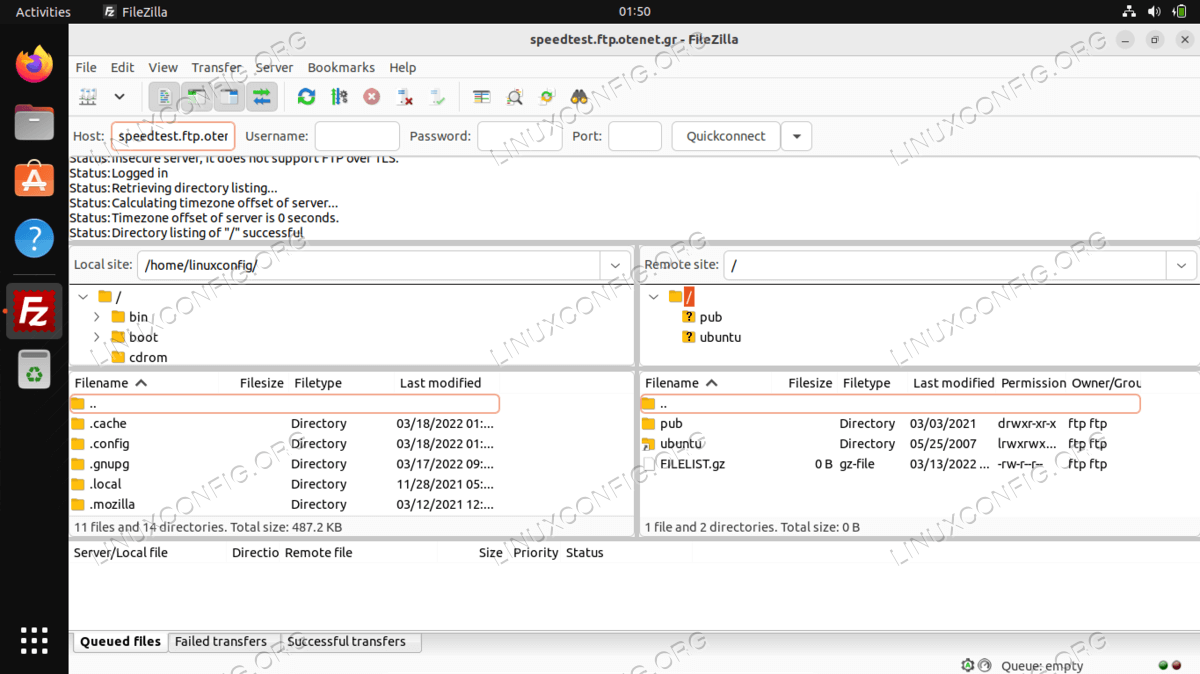Expand the boot folder in local tree
Screen dimensions: 1200x674
(97, 337)
